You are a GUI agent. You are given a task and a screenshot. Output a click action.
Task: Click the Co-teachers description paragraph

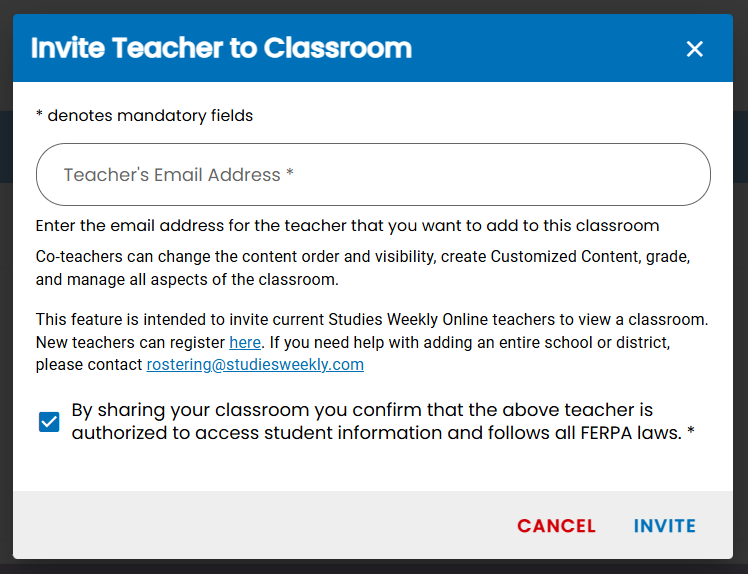click(x=363, y=268)
